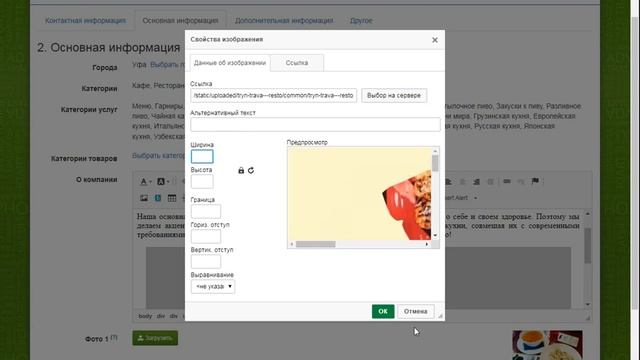Click the editor vertical scrollbar thumb
Screen dimensions: 640x360
(x=588, y=246)
